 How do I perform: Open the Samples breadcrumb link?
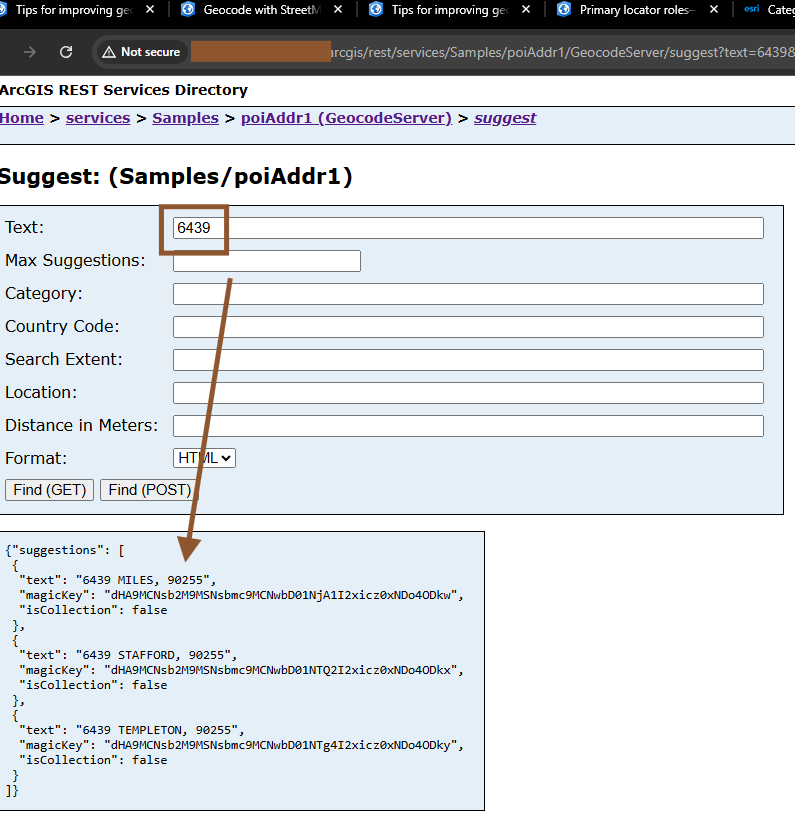(x=185, y=118)
